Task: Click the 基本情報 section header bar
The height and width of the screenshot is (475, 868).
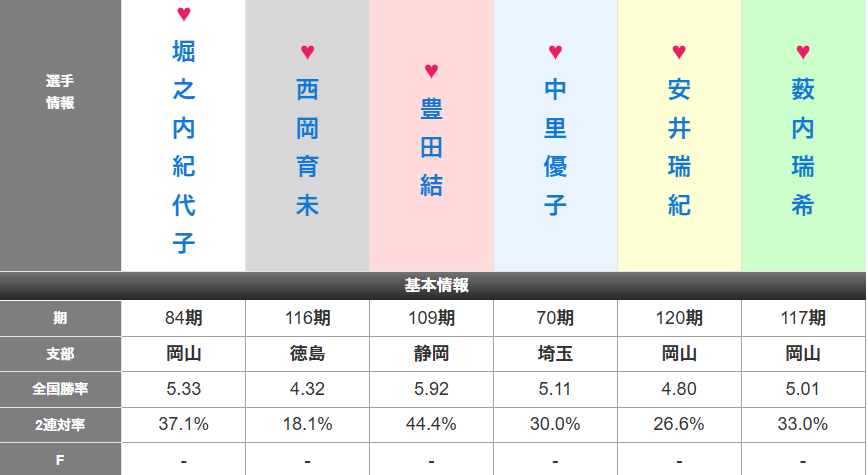Action: (433, 286)
